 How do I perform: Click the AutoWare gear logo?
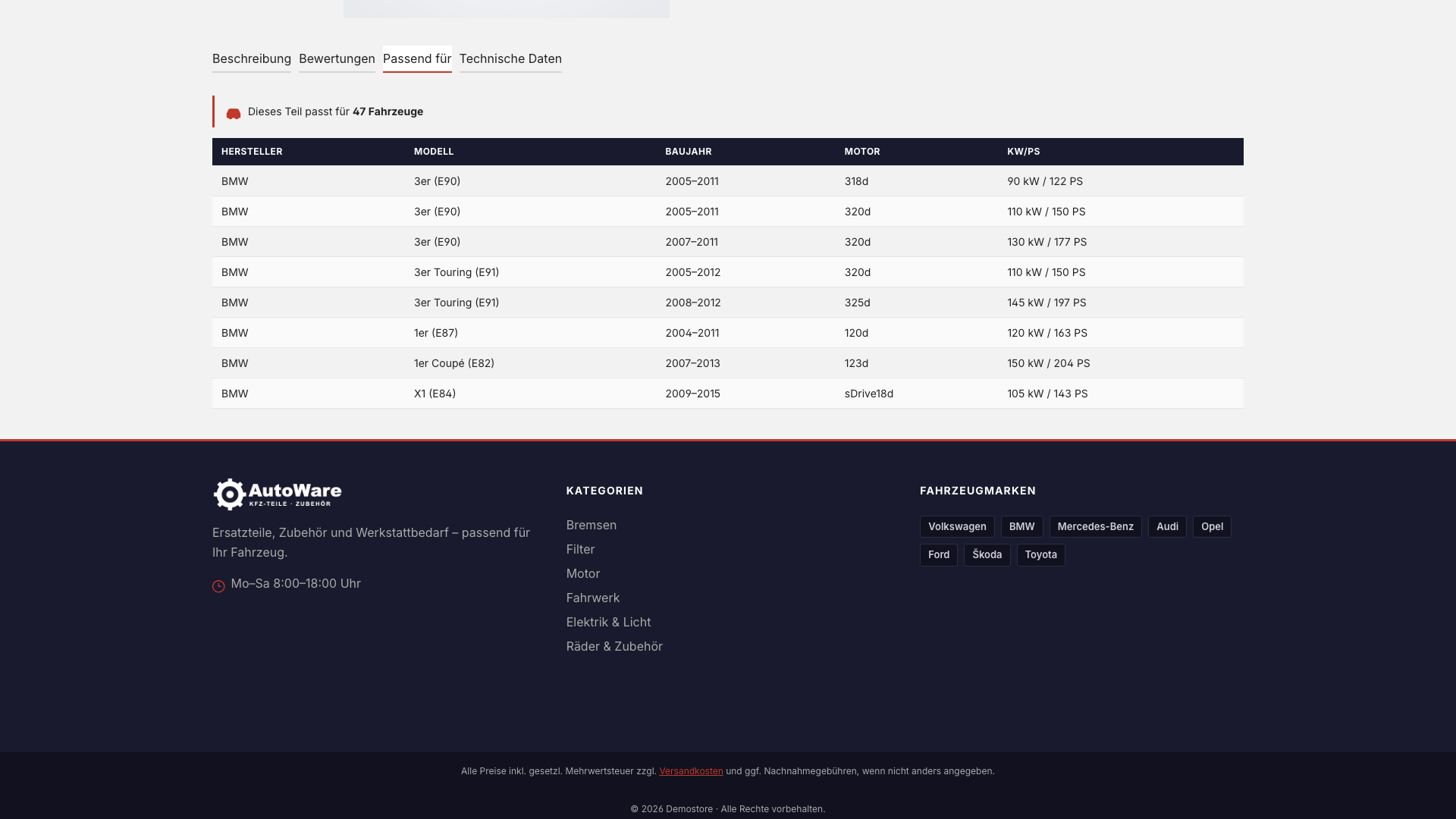pos(278,494)
